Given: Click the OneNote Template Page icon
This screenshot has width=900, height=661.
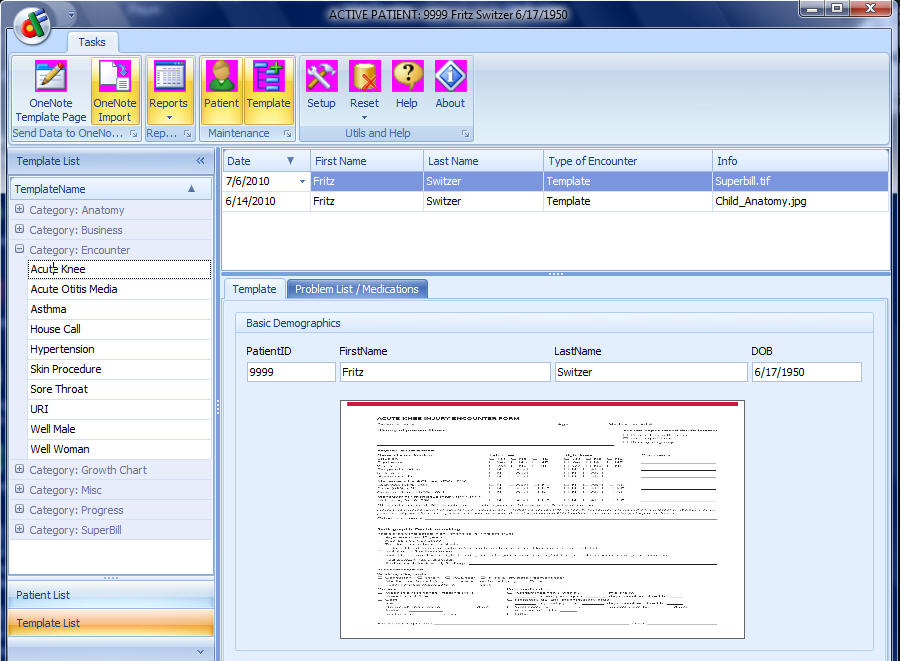Looking at the screenshot, I should (50, 78).
